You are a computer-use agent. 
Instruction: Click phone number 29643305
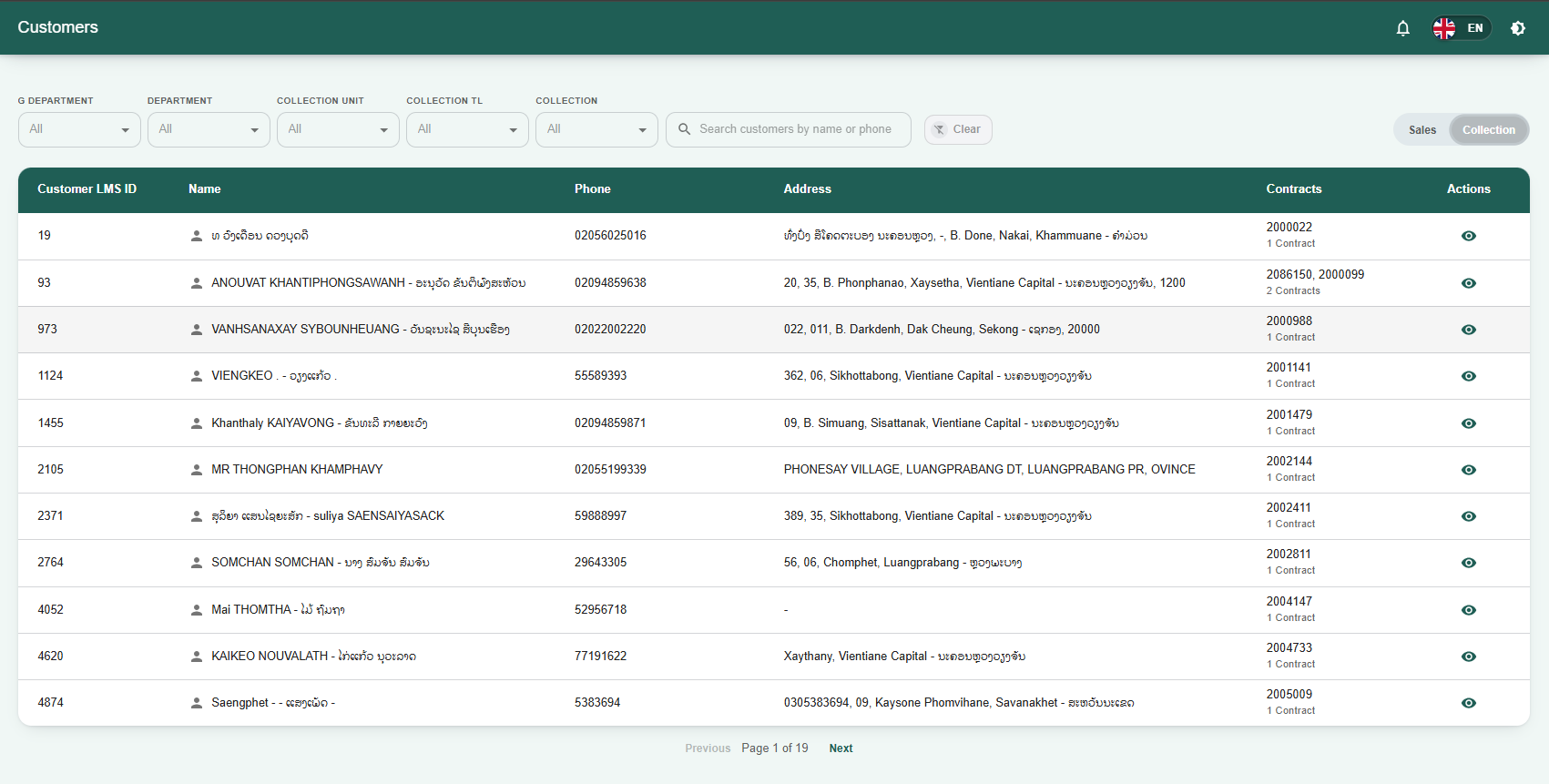point(600,563)
